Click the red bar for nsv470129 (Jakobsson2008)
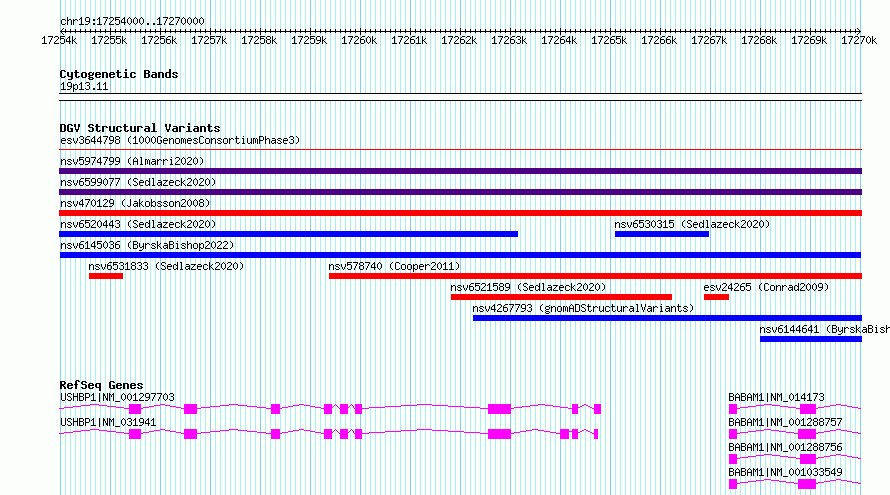The width and height of the screenshot is (890, 495). (x=460, y=213)
